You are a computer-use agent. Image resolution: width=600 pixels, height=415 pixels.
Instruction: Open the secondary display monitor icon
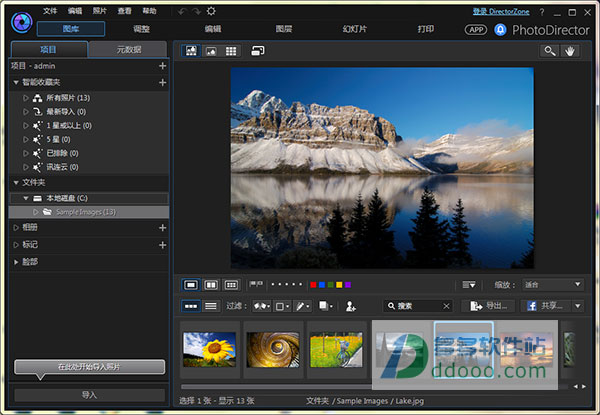[258, 50]
